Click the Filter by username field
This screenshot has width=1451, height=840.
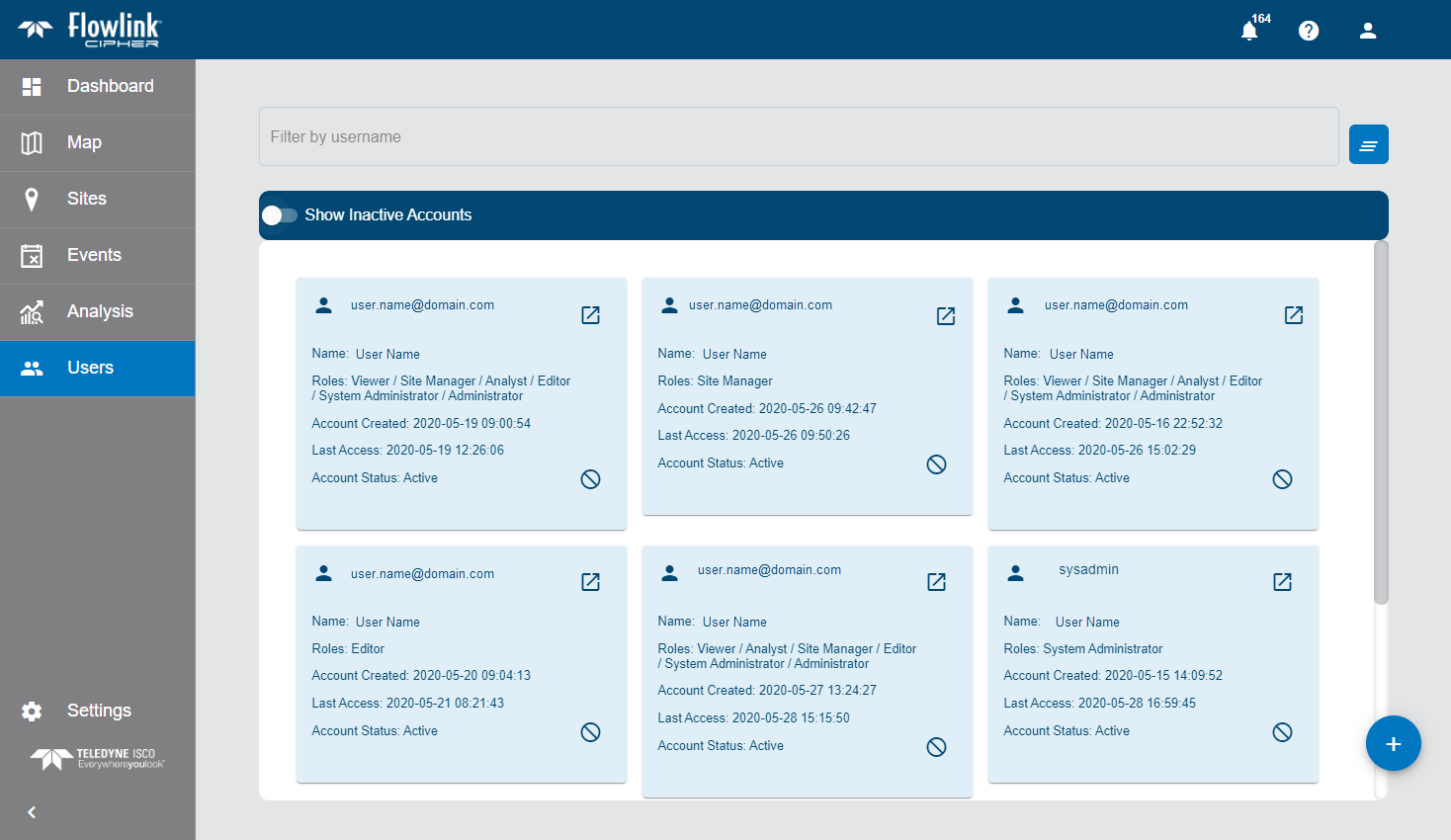(798, 136)
